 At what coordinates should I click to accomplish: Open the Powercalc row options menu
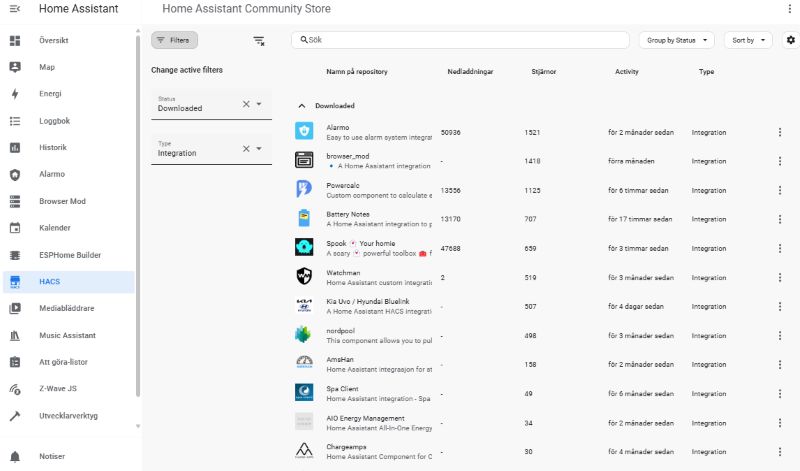(x=780, y=190)
